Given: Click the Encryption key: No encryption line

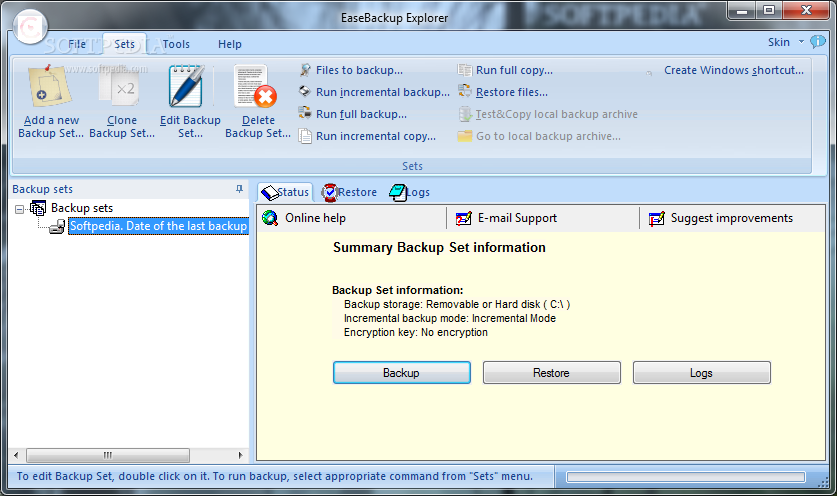Looking at the screenshot, I should [416, 332].
